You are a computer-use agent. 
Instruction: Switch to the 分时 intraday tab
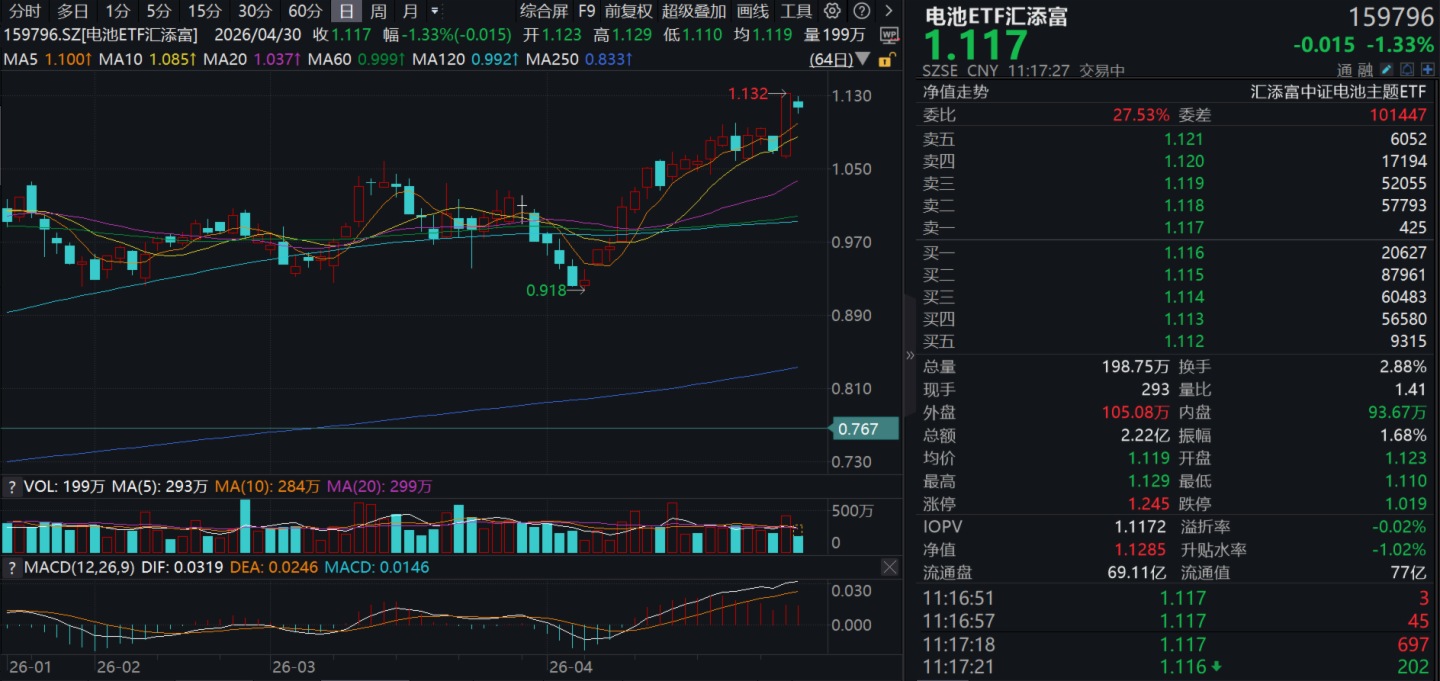click(25, 12)
